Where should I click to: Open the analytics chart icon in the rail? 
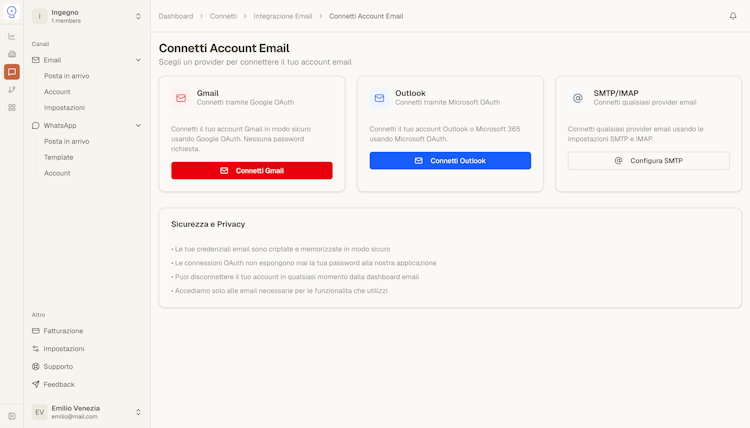[12, 36]
